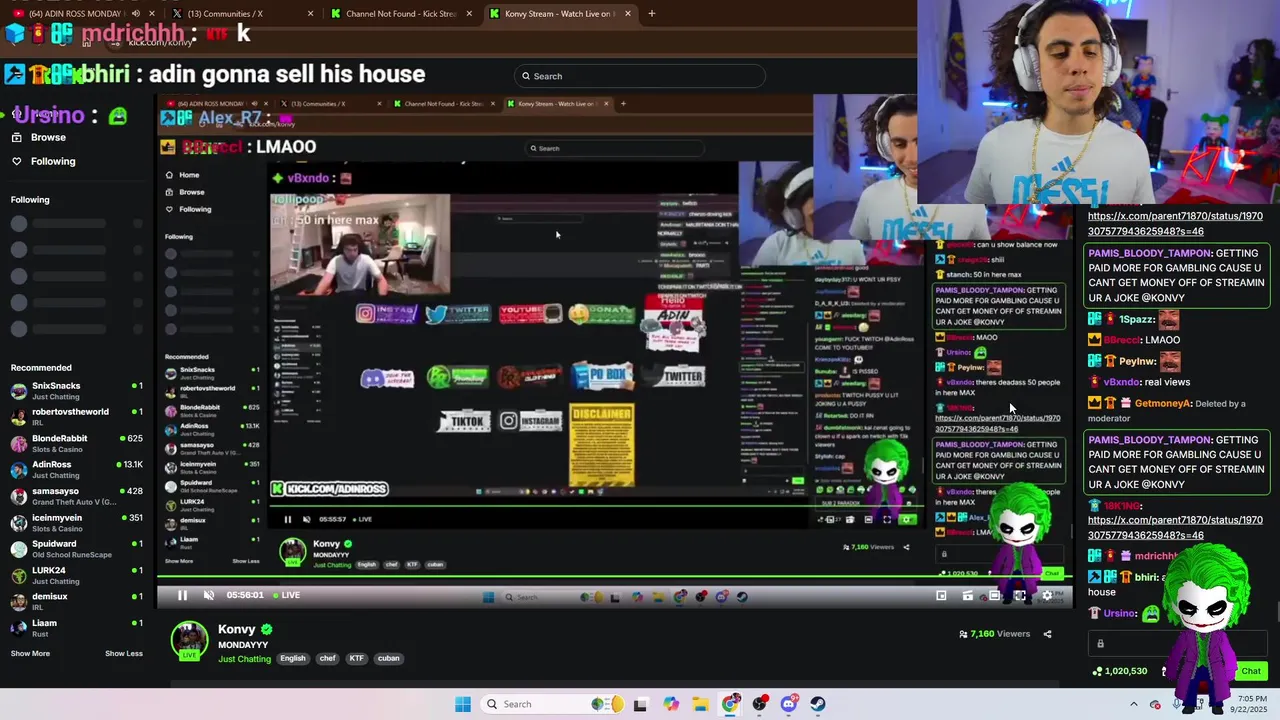
Task: Switch to Channel Not Found tab
Action: click(400, 14)
